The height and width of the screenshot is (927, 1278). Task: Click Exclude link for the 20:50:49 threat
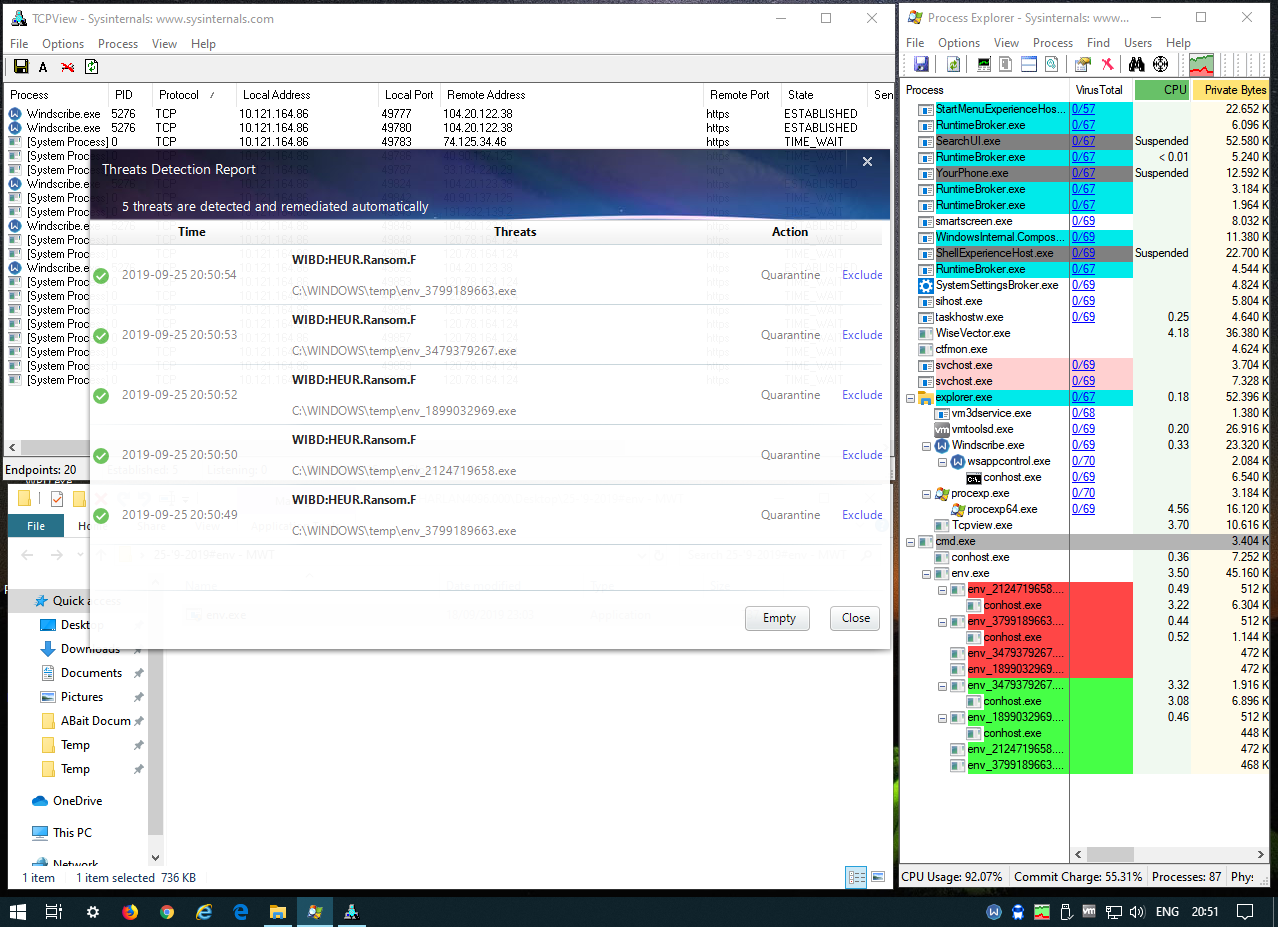[862, 515]
